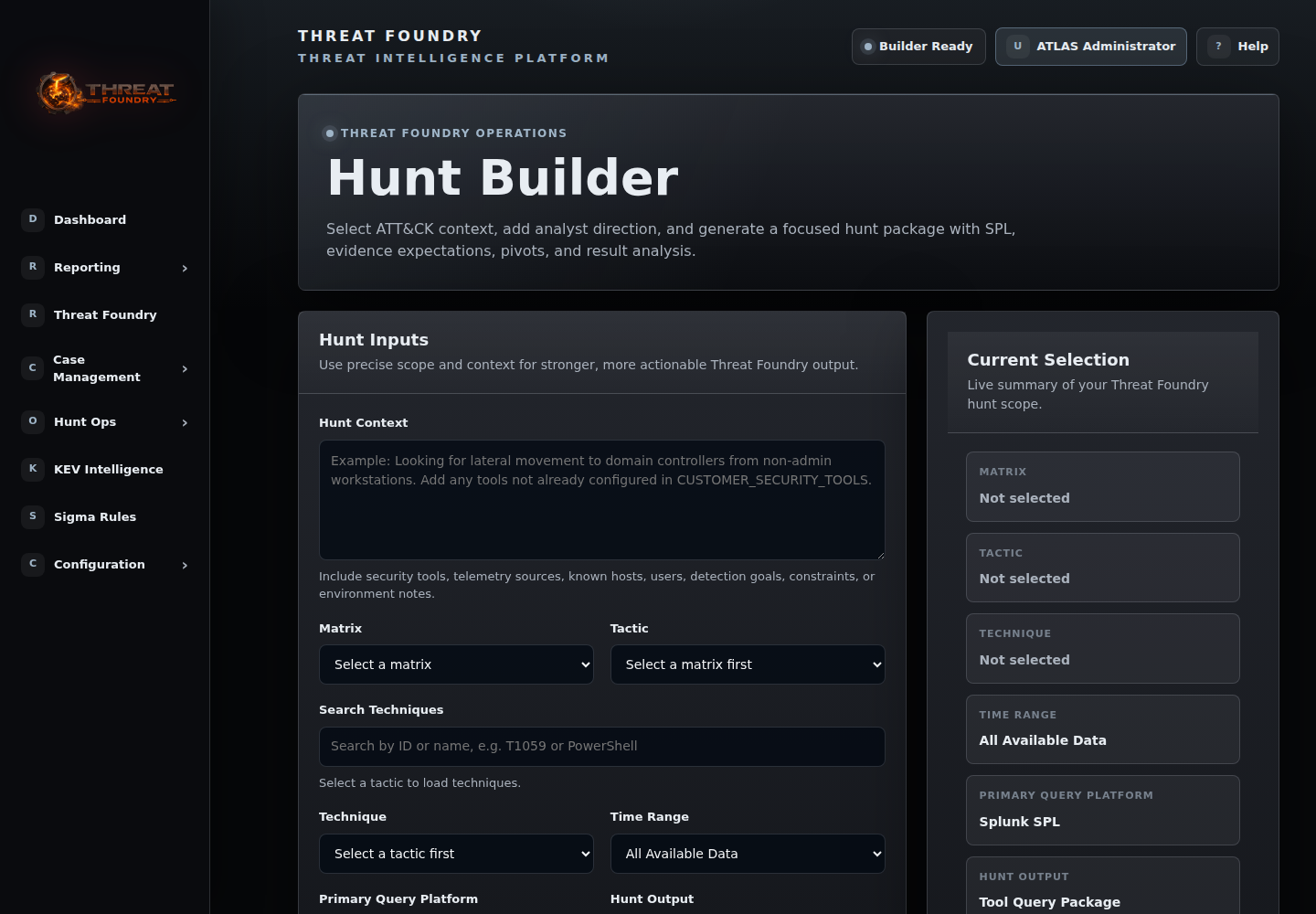
Task: Click the question mark help icon
Action: pyautogui.click(x=1219, y=47)
